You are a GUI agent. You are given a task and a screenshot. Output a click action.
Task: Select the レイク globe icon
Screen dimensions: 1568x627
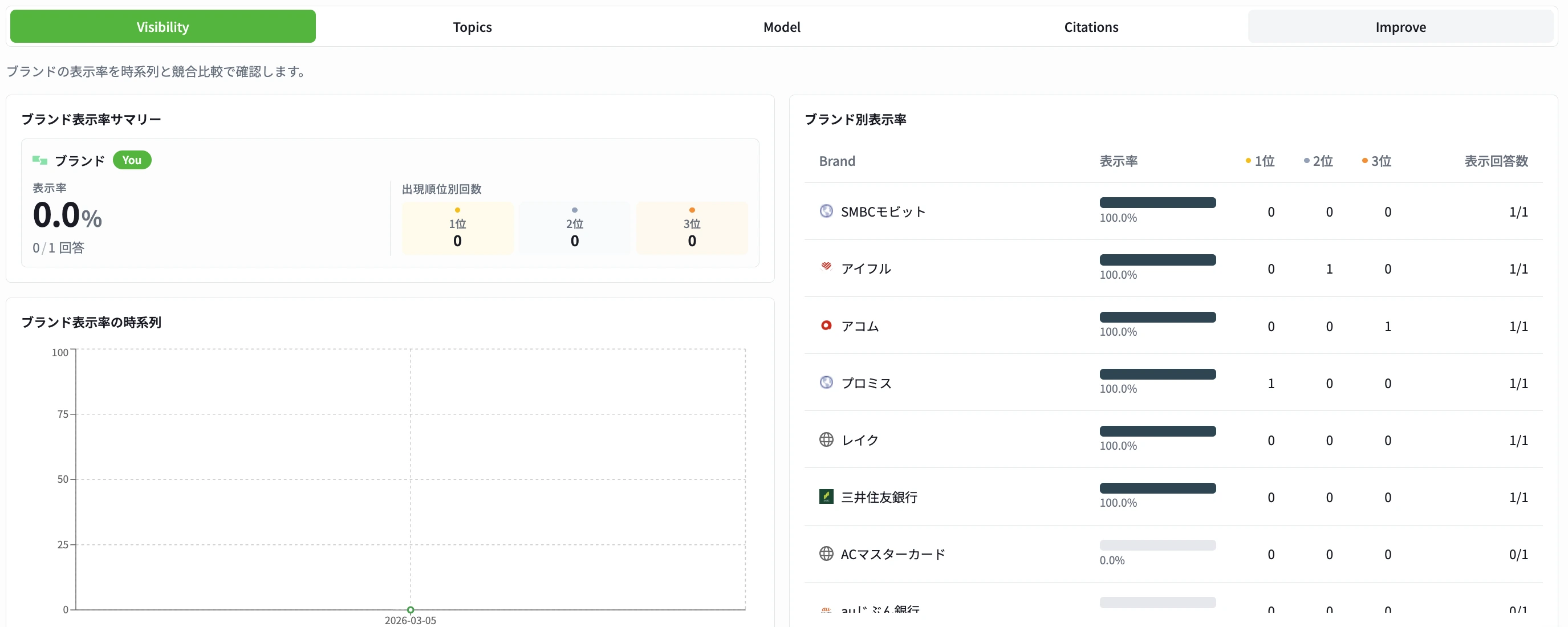(x=826, y=439)
